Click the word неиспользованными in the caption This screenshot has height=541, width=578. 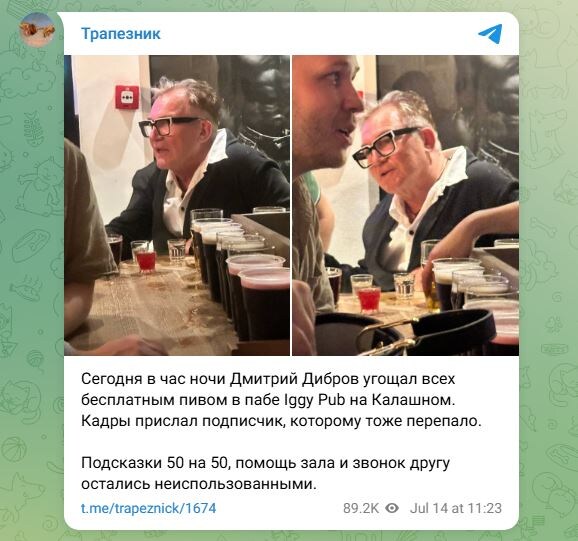pyautogui.click(x=235, y=484)
